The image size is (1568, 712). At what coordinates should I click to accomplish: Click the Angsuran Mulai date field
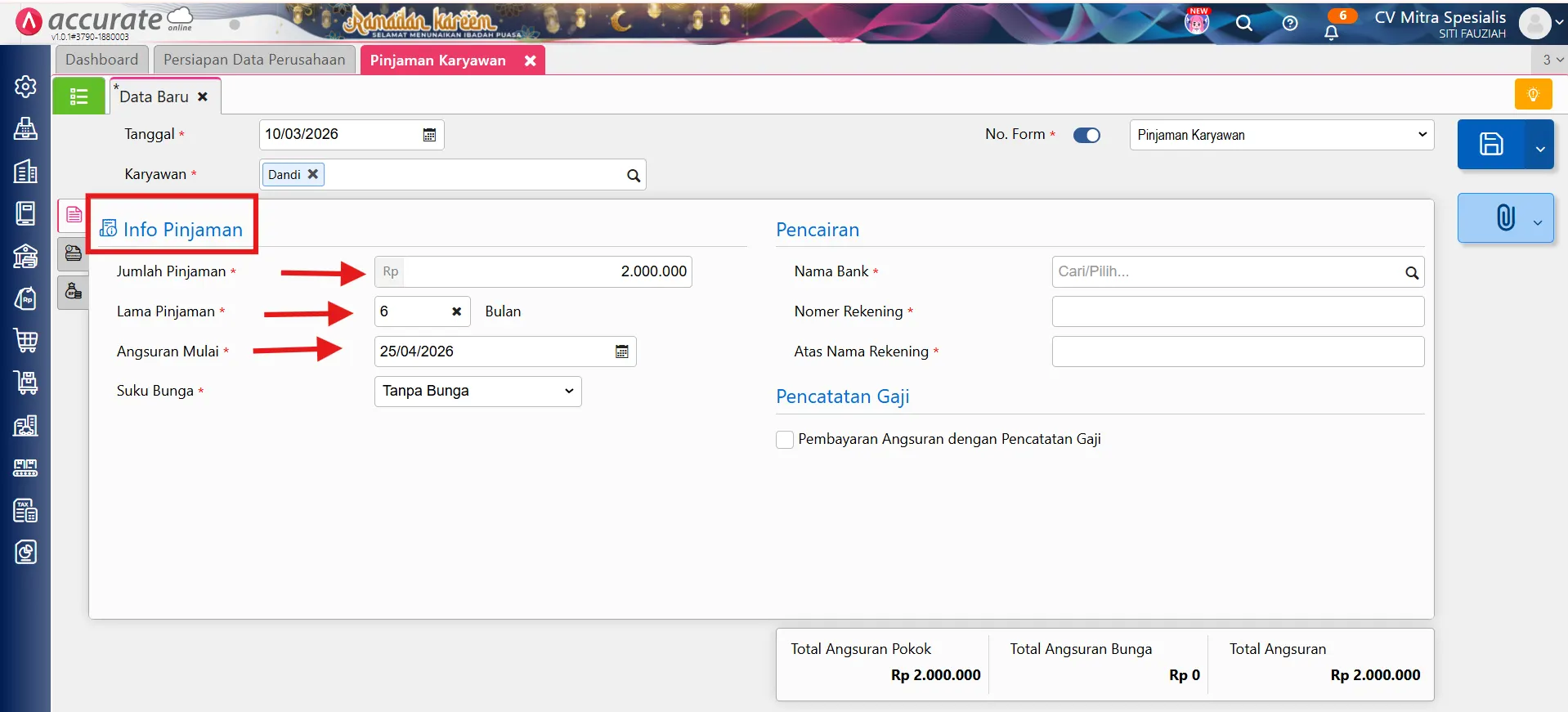(x=504, y=352)
